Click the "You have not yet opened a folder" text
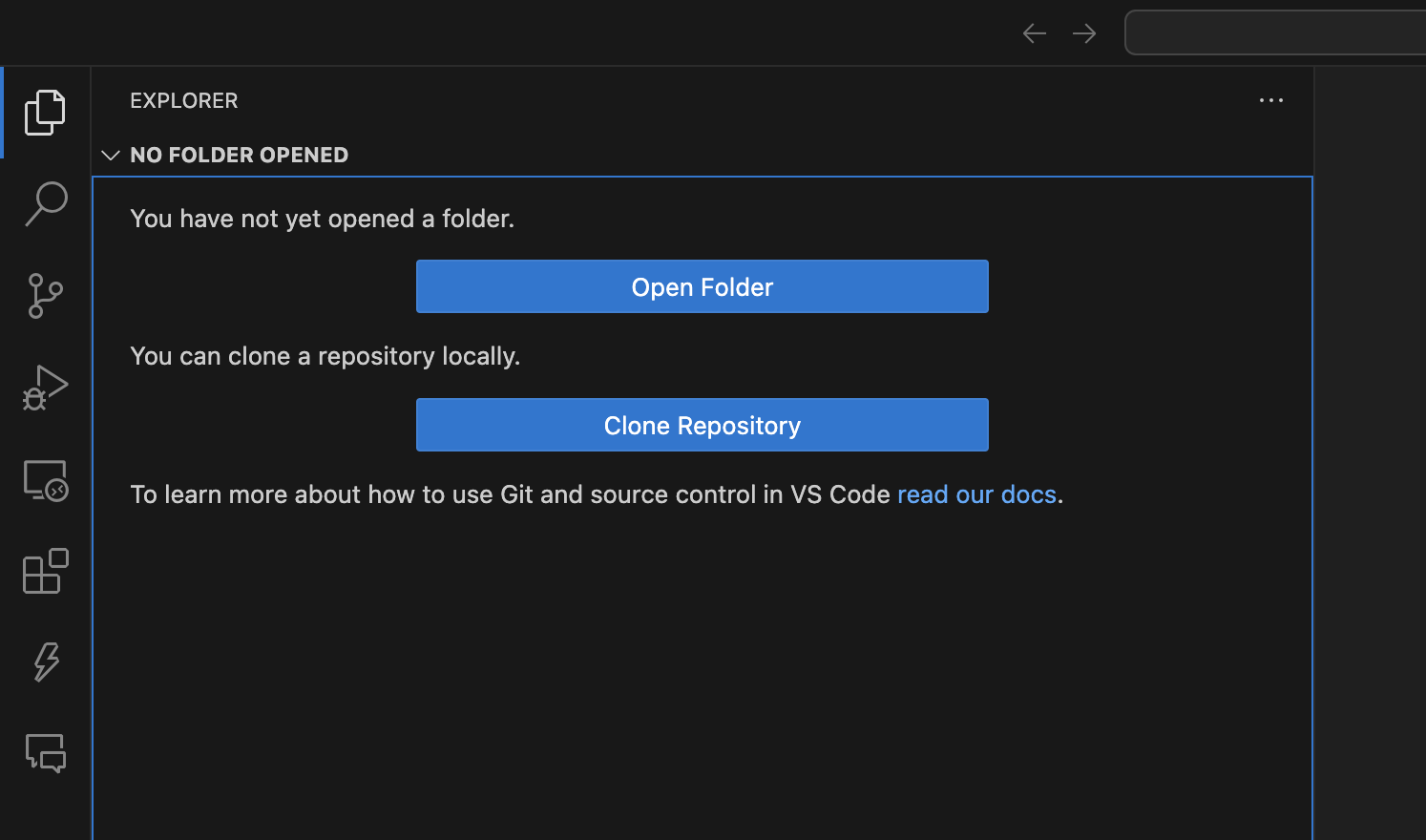Image resolution: width=1426 pixels, height=840 pixels. point(322,219)
